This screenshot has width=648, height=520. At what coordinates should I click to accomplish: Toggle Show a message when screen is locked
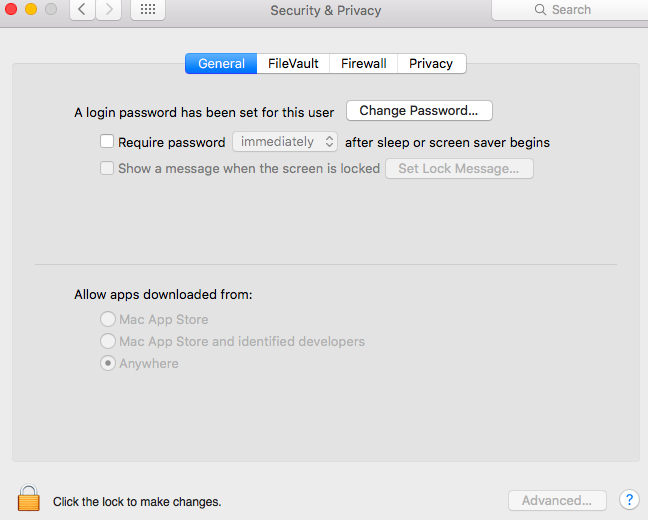pyautogui.click(x=107, y=168)
